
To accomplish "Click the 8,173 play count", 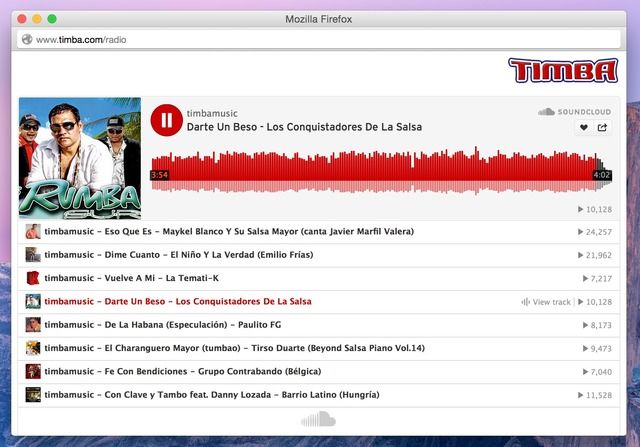I will 597,325.
